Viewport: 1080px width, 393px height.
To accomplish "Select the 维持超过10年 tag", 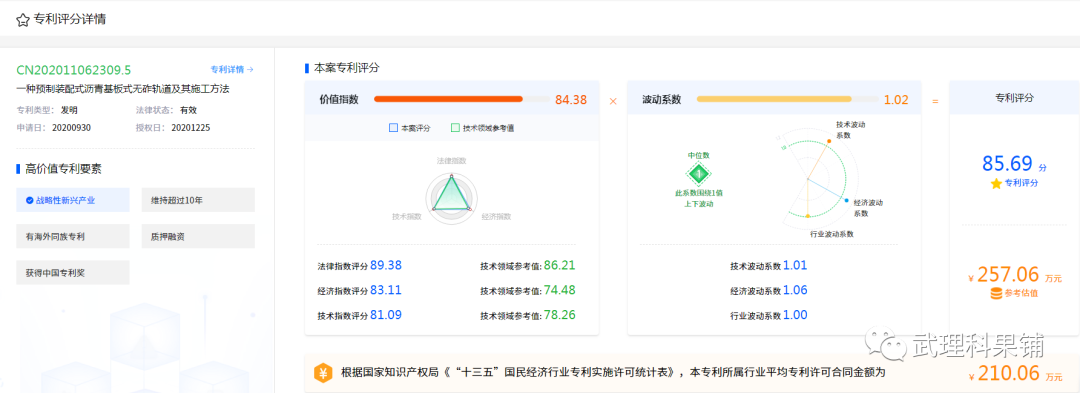I will tap(198, 200).
